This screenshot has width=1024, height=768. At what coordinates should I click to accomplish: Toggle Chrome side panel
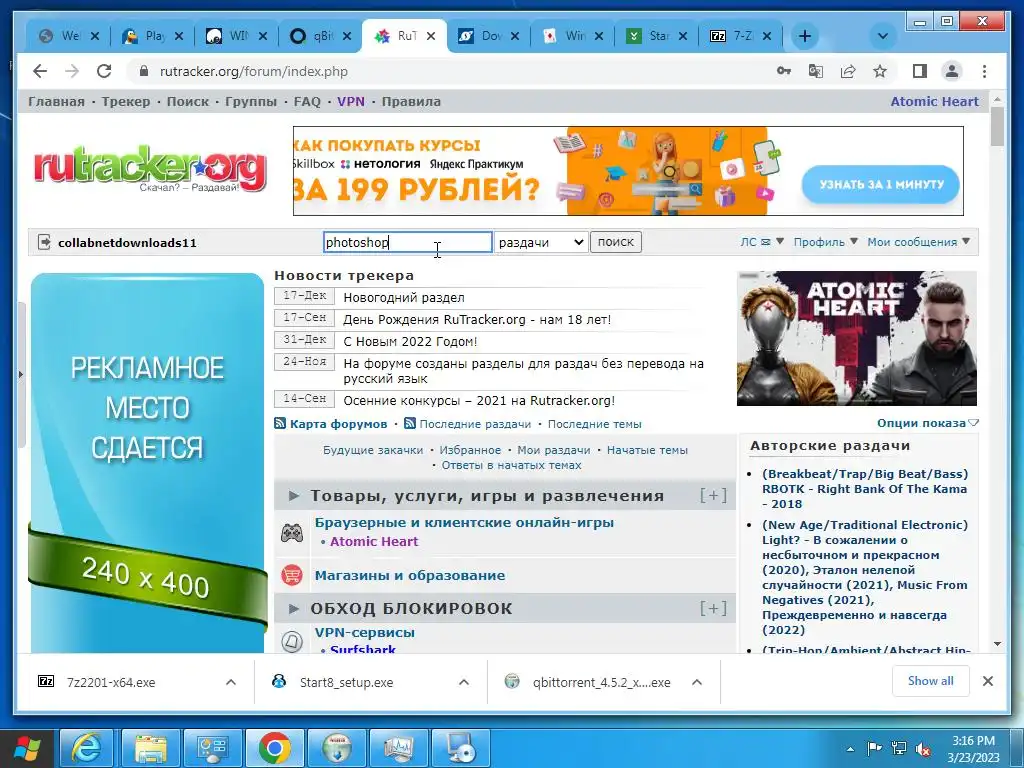[920, 71]
